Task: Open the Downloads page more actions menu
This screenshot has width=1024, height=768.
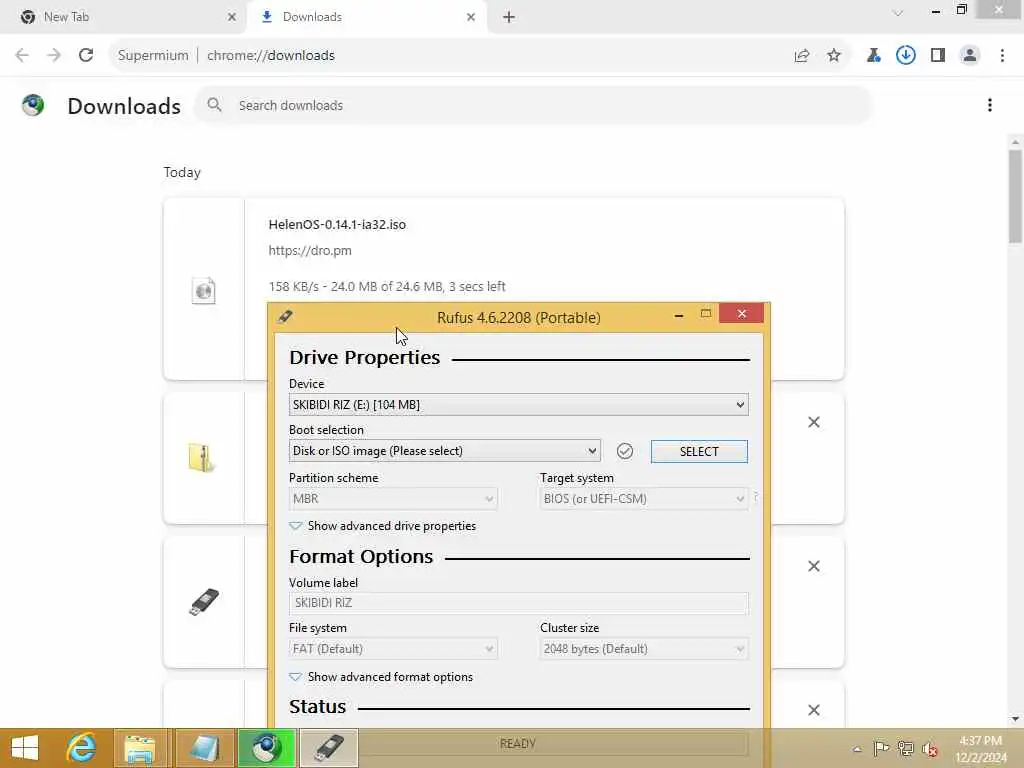Action: 990,105
